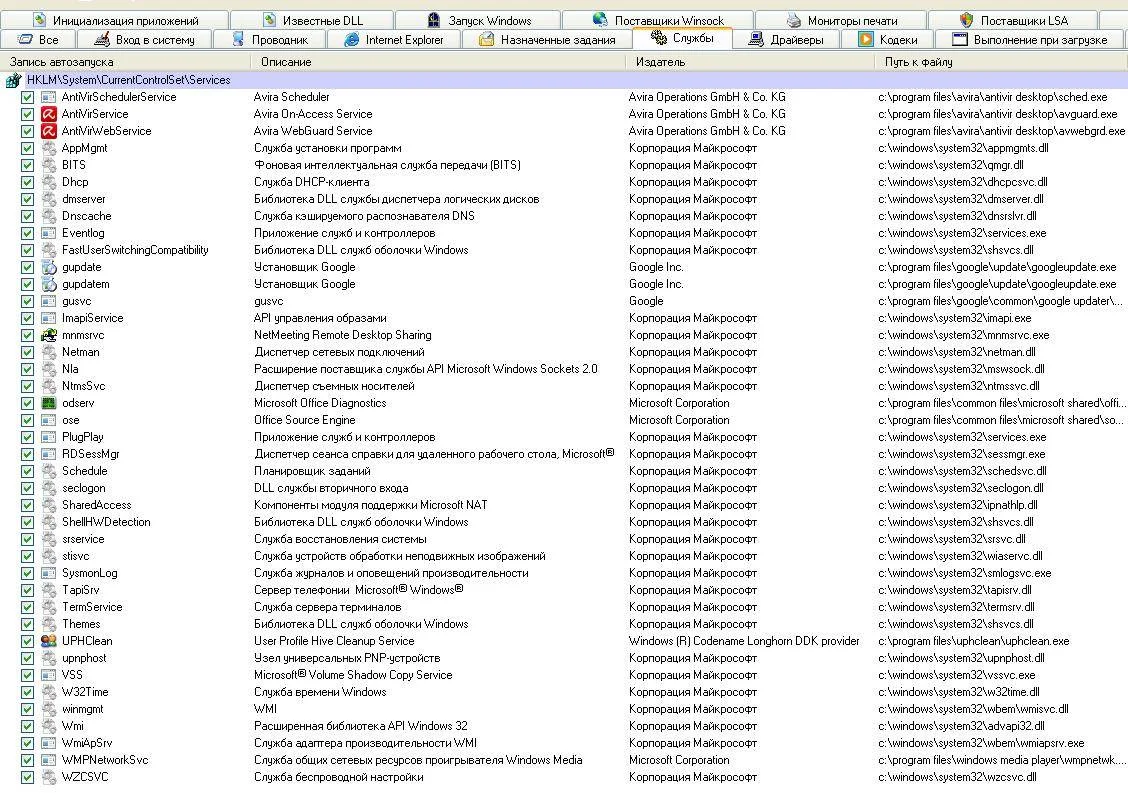Click the gear icon beside Schedule
This screenshot has width=1128, height=793.
coord(48,471)
